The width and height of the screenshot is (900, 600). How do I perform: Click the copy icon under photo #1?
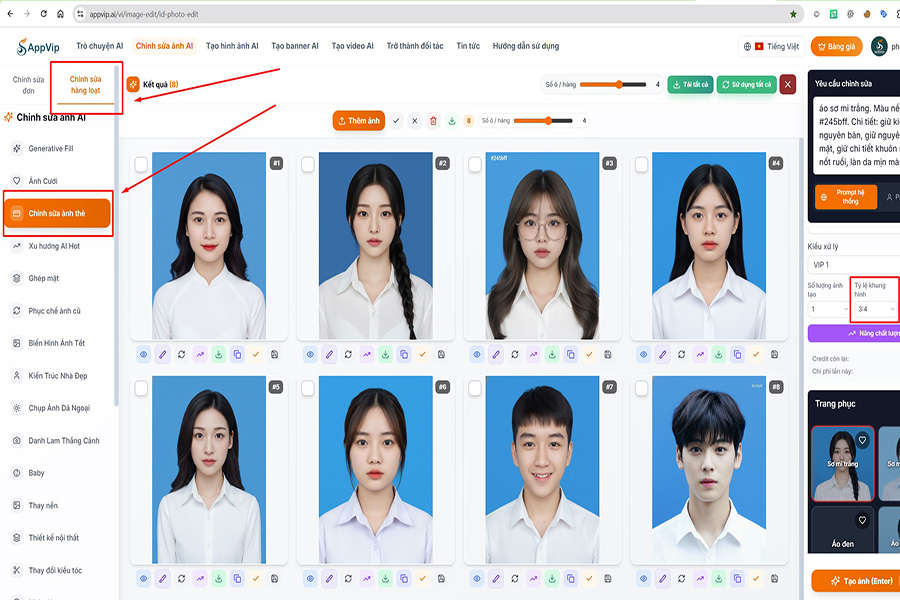[237, 354]
